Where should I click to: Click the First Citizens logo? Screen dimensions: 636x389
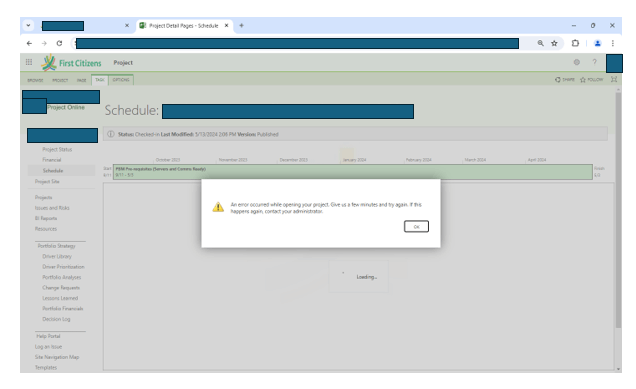[x=71, y=63]
